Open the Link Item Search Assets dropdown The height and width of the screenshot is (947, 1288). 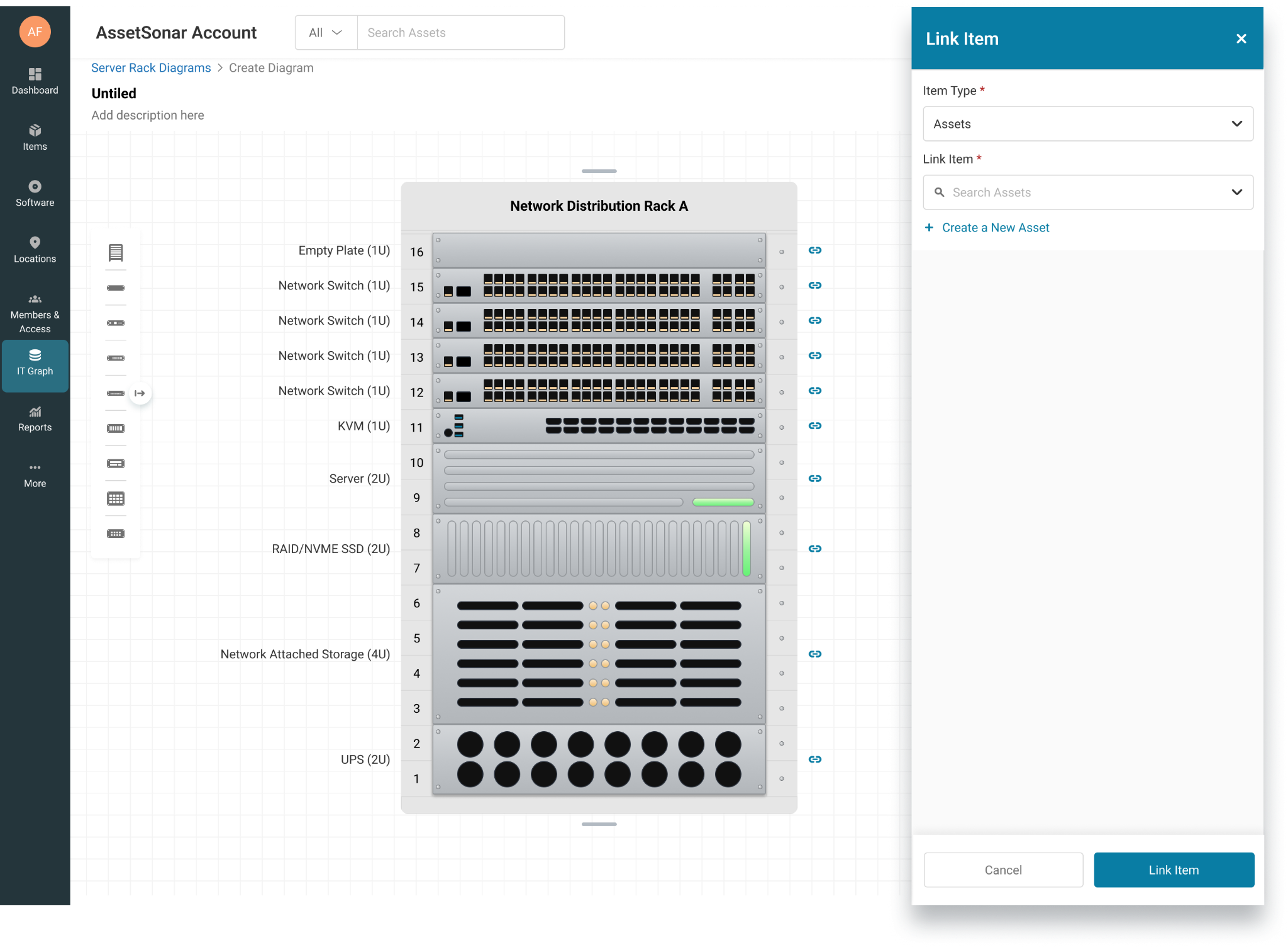1087,193
